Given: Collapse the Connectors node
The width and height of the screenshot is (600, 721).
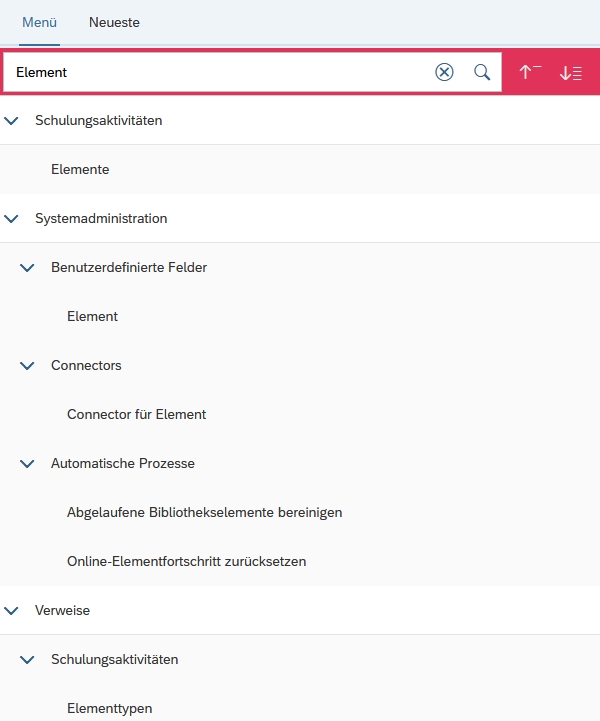Looking at the screenshot, I should pos(28,365).
